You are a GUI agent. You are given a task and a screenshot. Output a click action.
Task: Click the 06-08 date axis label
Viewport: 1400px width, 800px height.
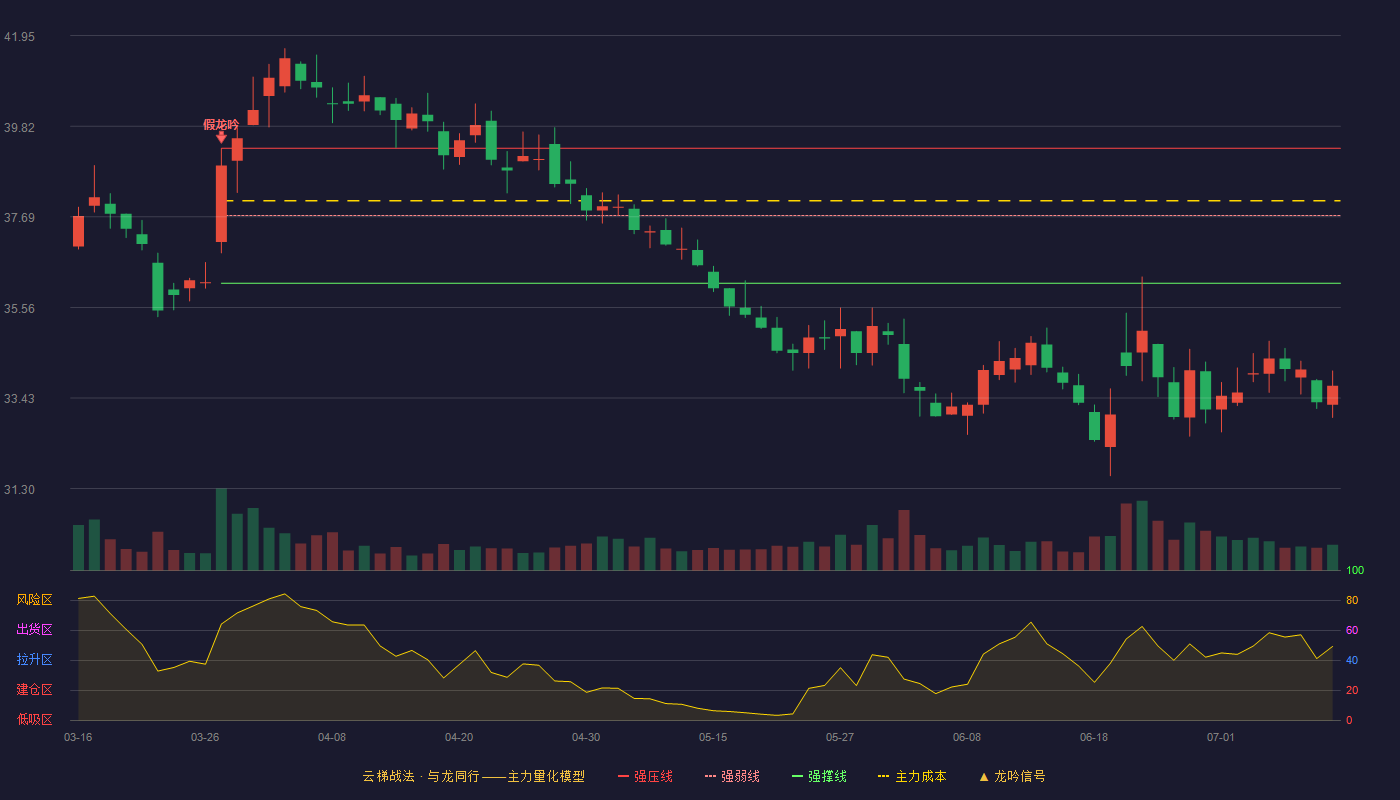[x=967, y=737]
